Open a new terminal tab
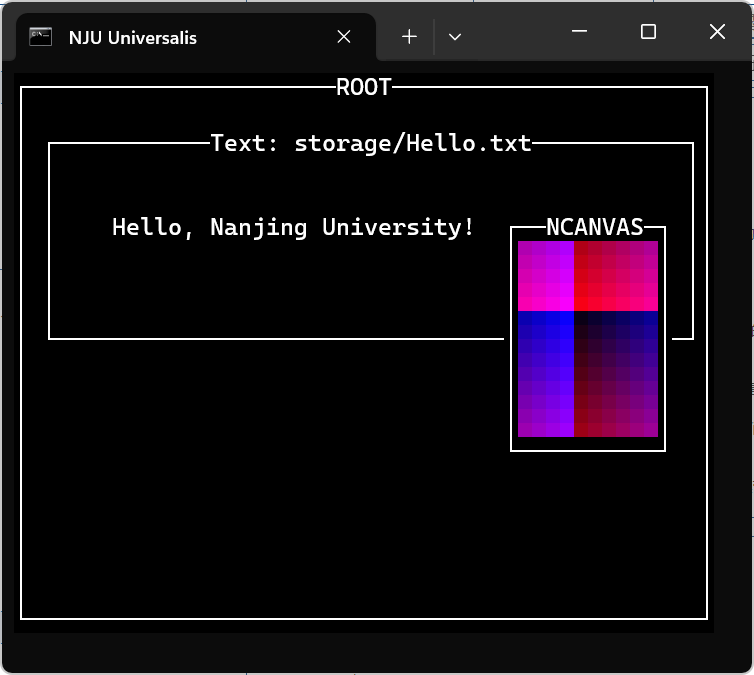Screen dimensions: 754x675 (x=409, y=37)
